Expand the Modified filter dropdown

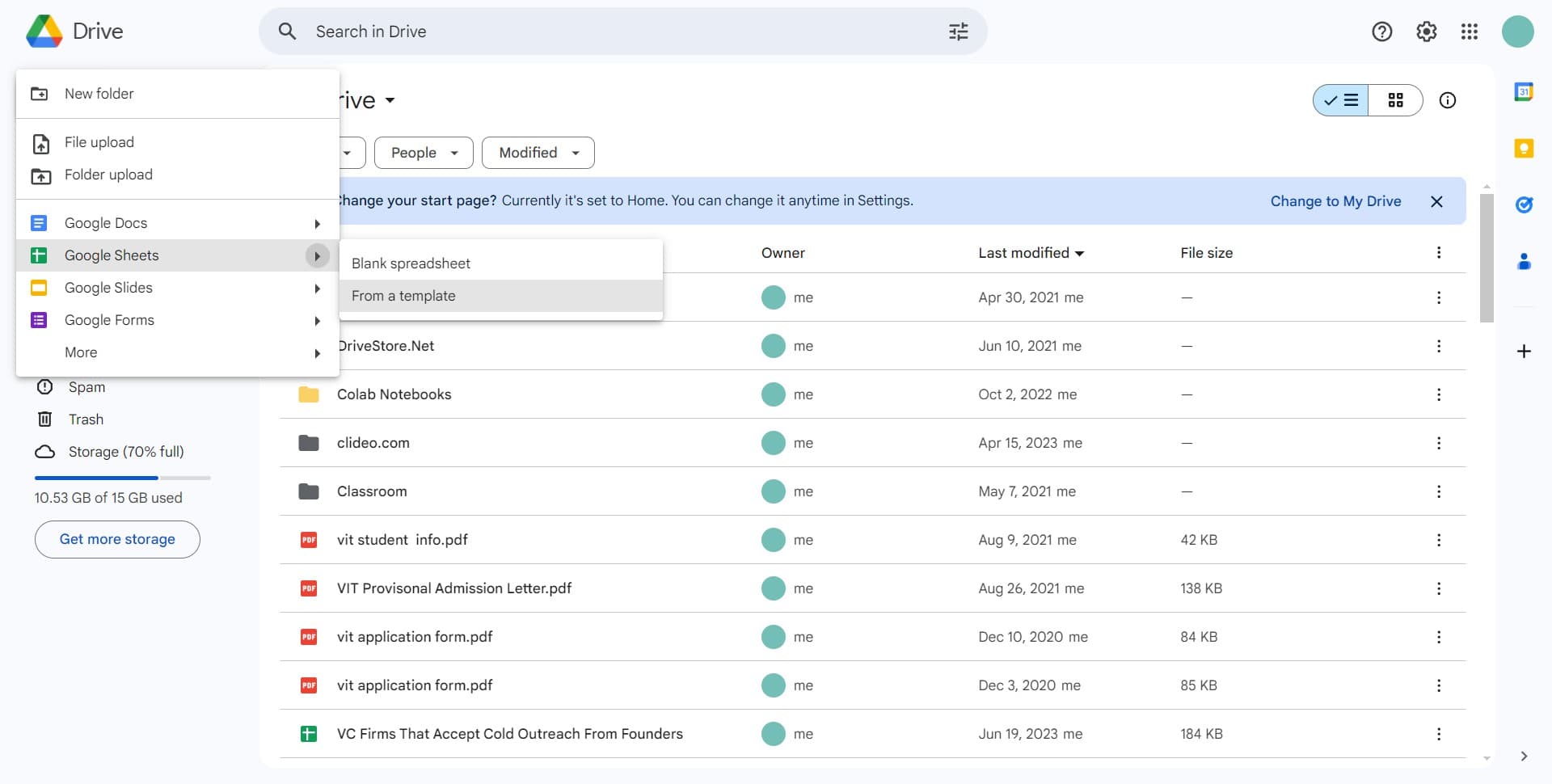point(538,153)
